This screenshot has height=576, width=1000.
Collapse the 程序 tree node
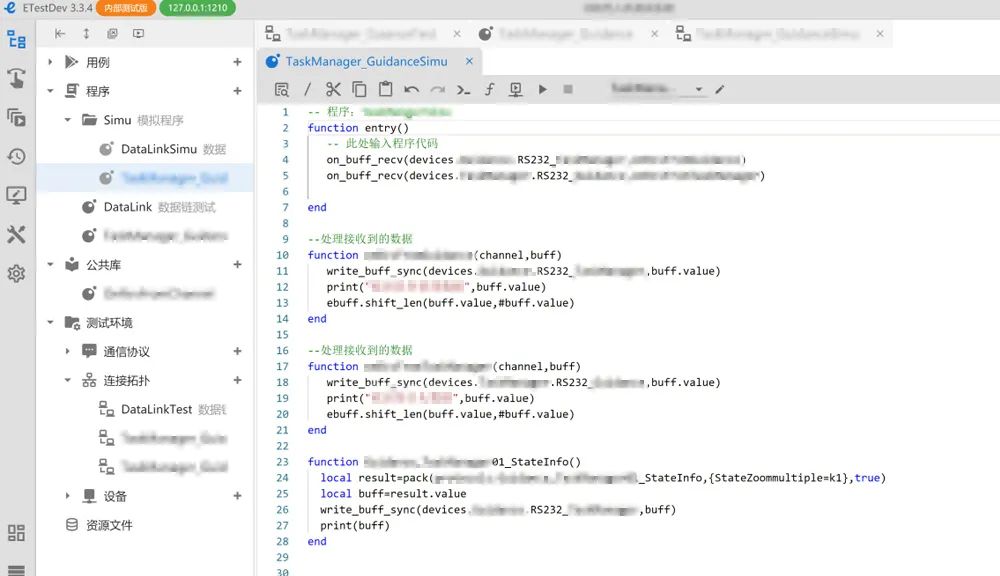point(50,91)
